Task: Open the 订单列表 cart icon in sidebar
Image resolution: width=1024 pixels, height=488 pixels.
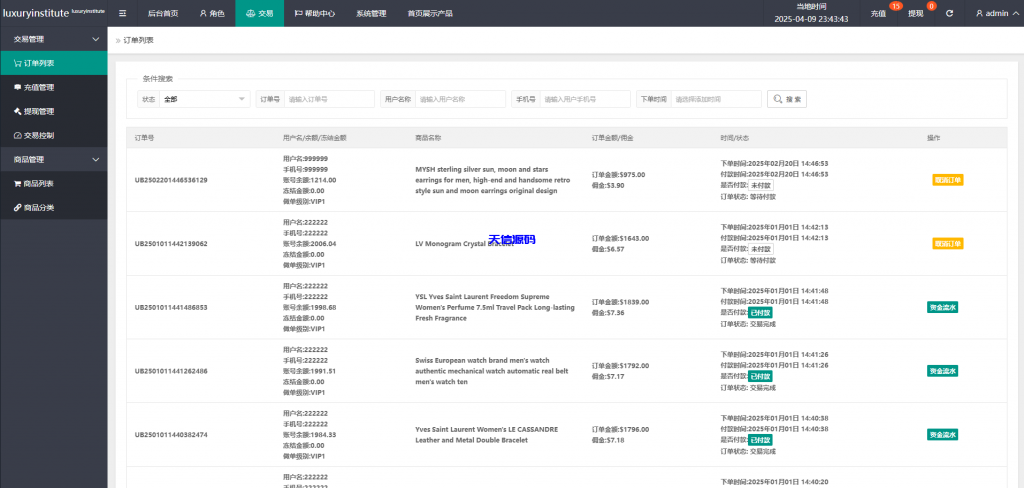Action: pos(18,63)
